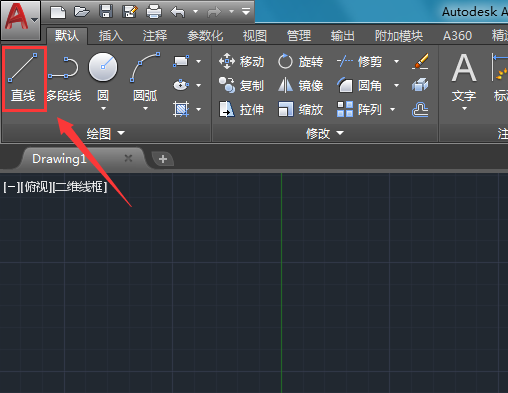
Task: Expand the Circle (圆) options dropdown
Action: point(103,109)
